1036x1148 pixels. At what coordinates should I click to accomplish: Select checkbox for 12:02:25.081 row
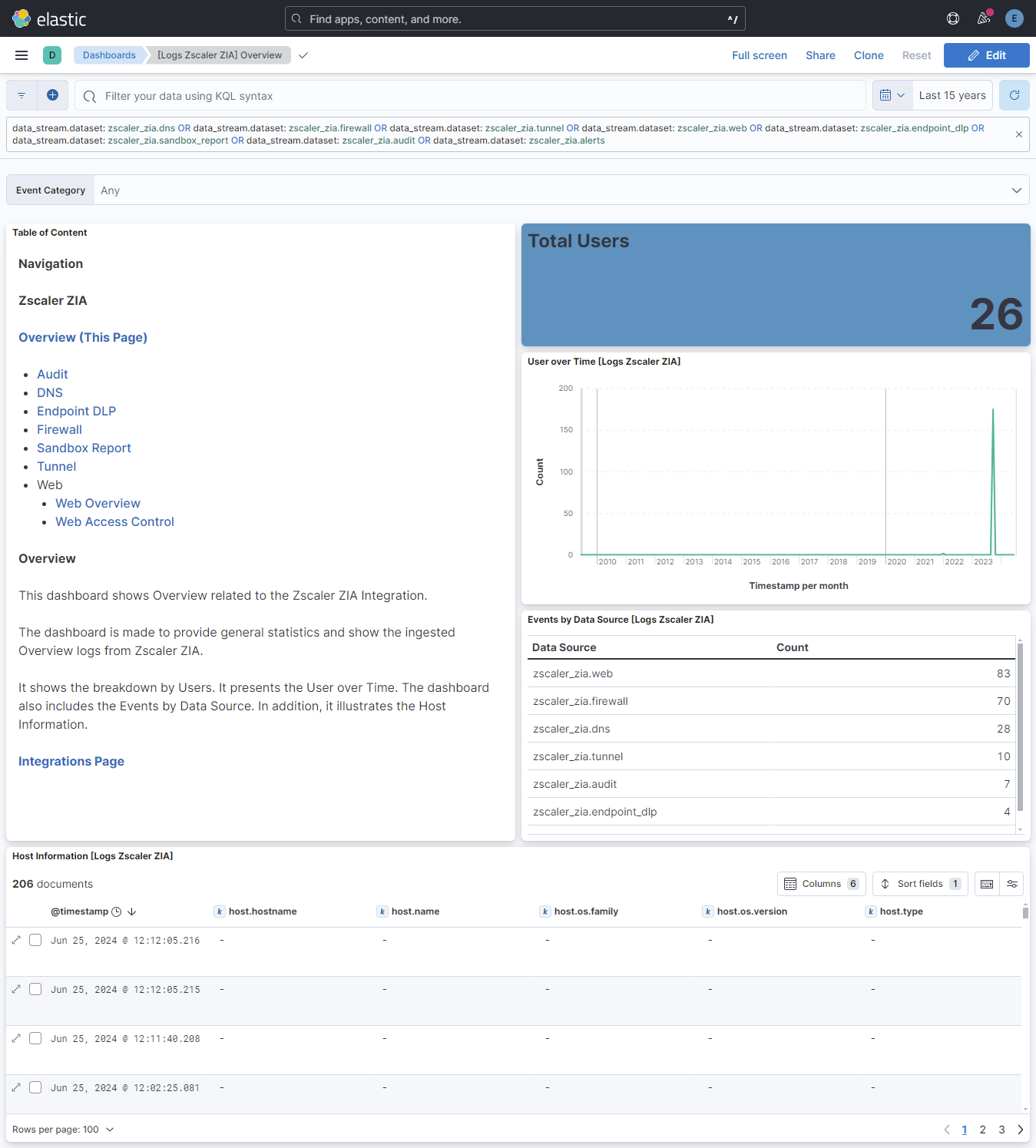(35, 1087)
